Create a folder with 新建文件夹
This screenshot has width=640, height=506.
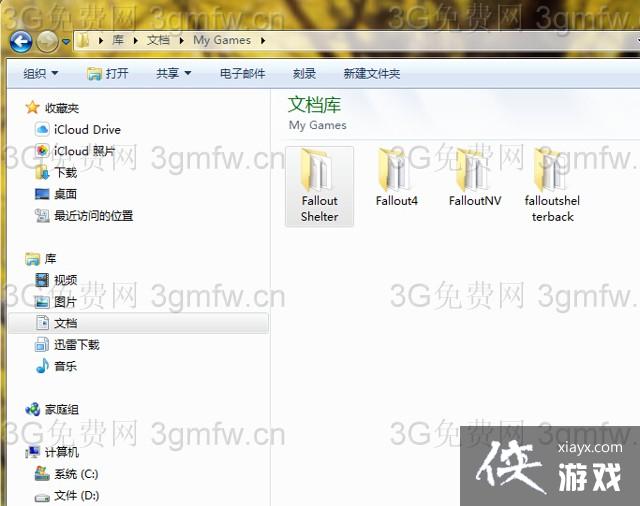371,73
